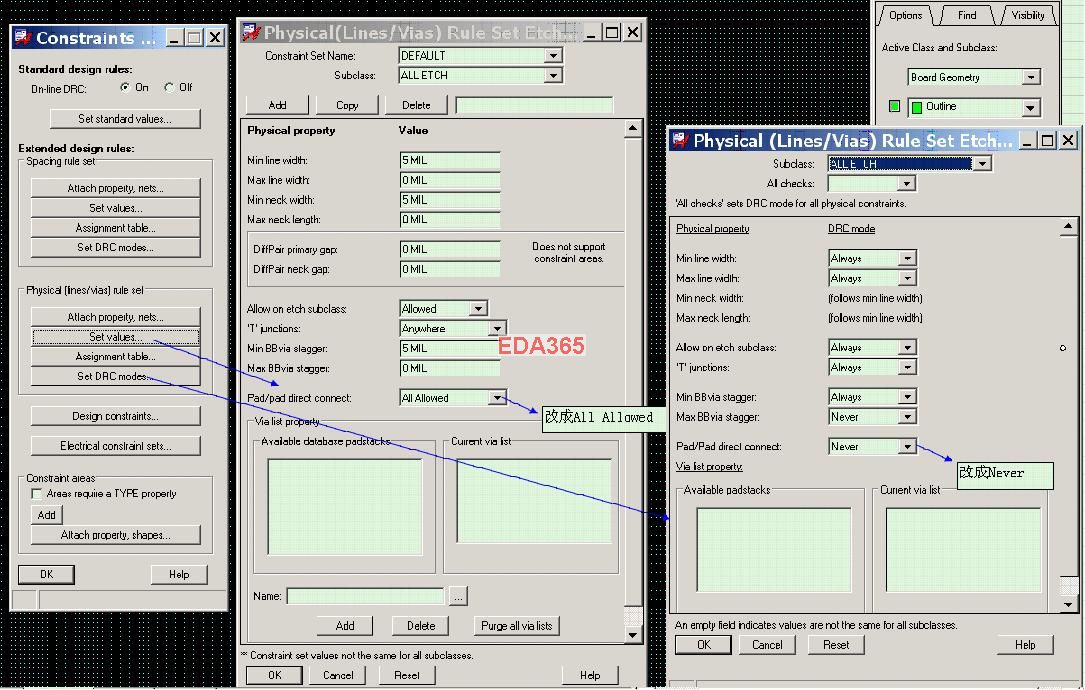
Task: Edit the Min neck width value field
Action: click(x=450, y=200)
